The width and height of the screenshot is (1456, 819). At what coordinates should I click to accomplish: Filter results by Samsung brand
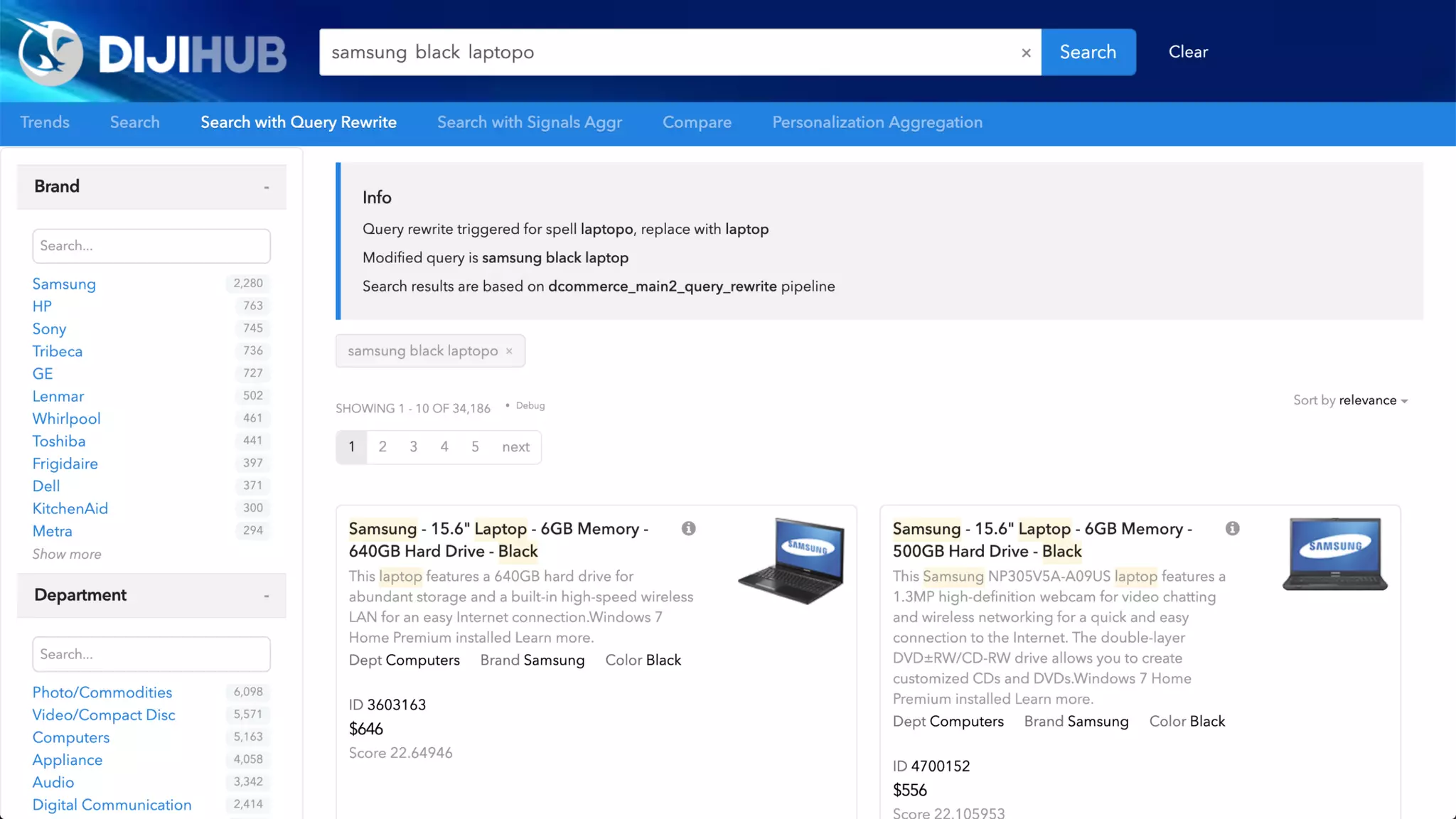click(x=64, y=284)
